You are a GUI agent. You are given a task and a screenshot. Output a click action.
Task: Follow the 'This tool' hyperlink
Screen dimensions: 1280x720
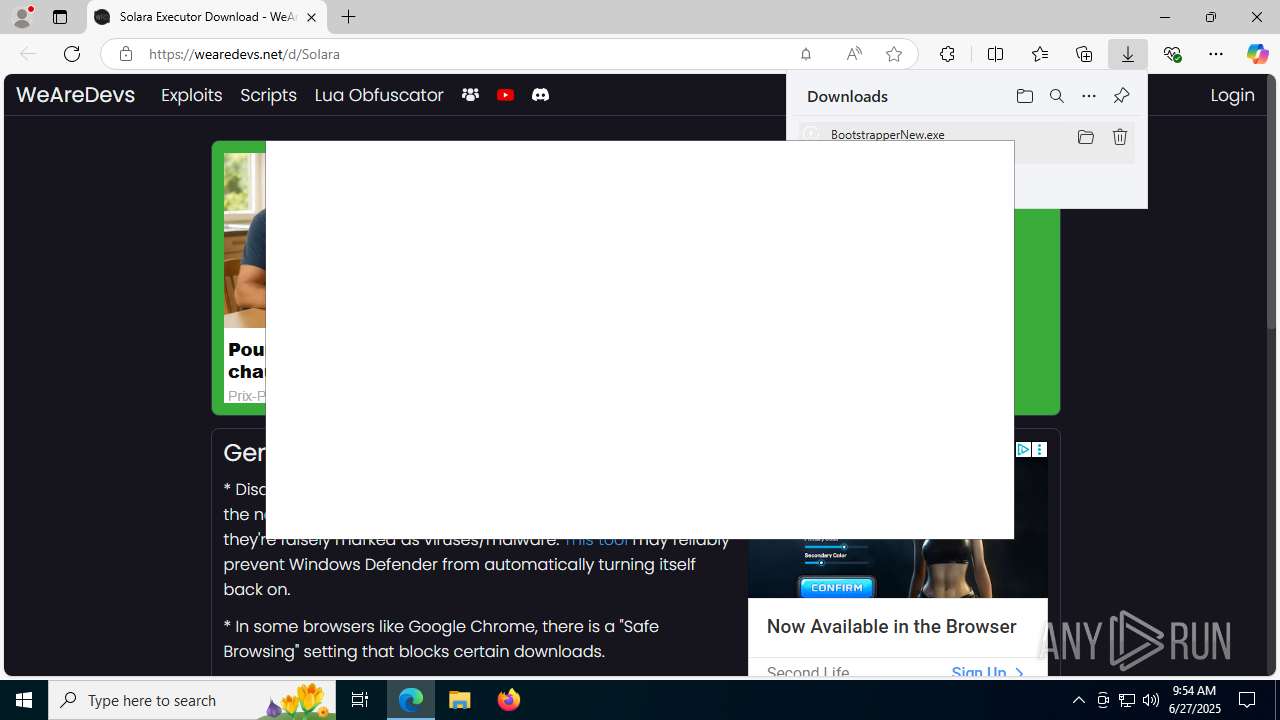pyautogui.click(x=597, y=539)
